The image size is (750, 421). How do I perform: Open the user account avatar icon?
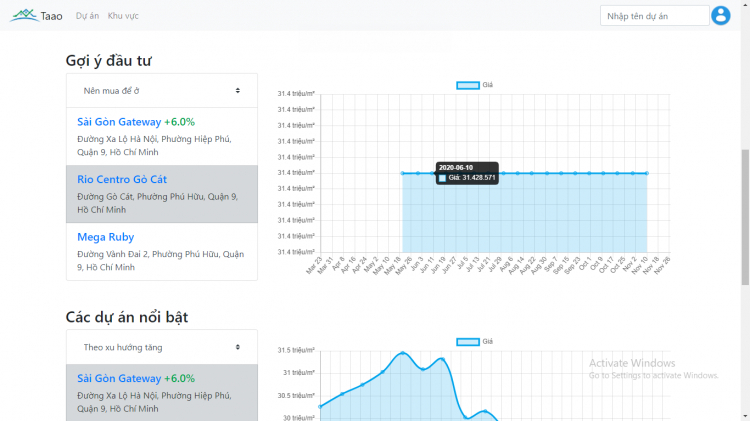click(x=720, y=15)
